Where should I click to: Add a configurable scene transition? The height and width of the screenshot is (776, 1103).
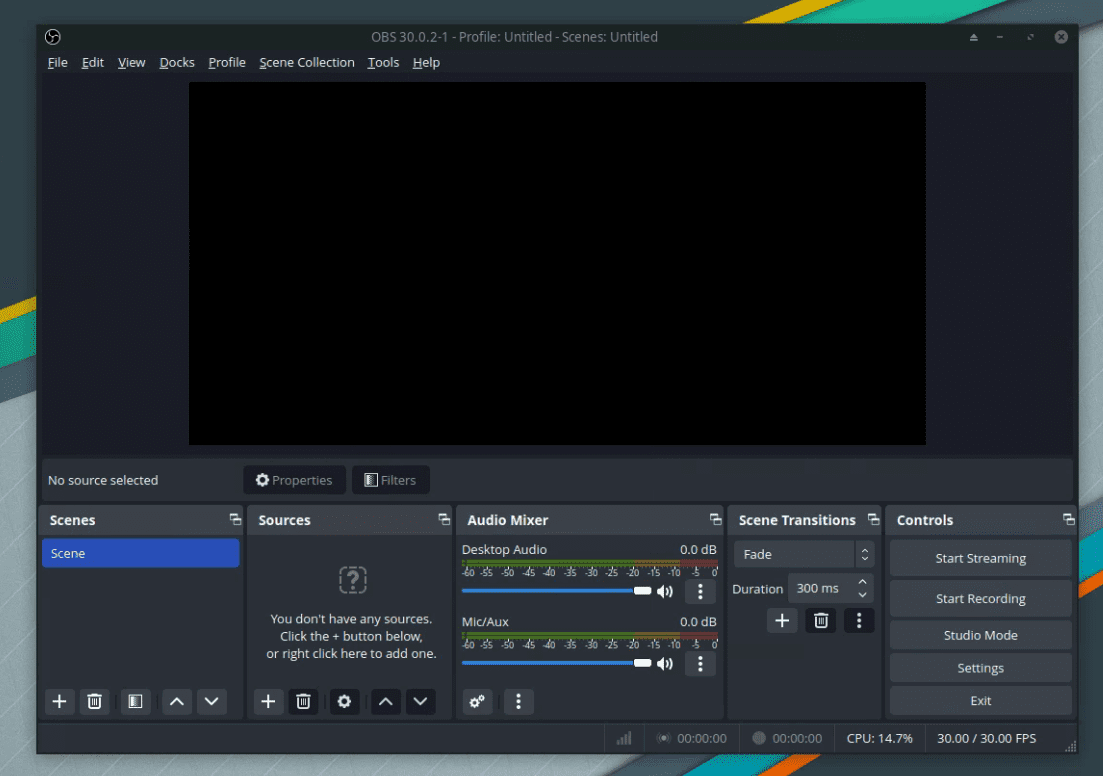click(x=782, y=621)
